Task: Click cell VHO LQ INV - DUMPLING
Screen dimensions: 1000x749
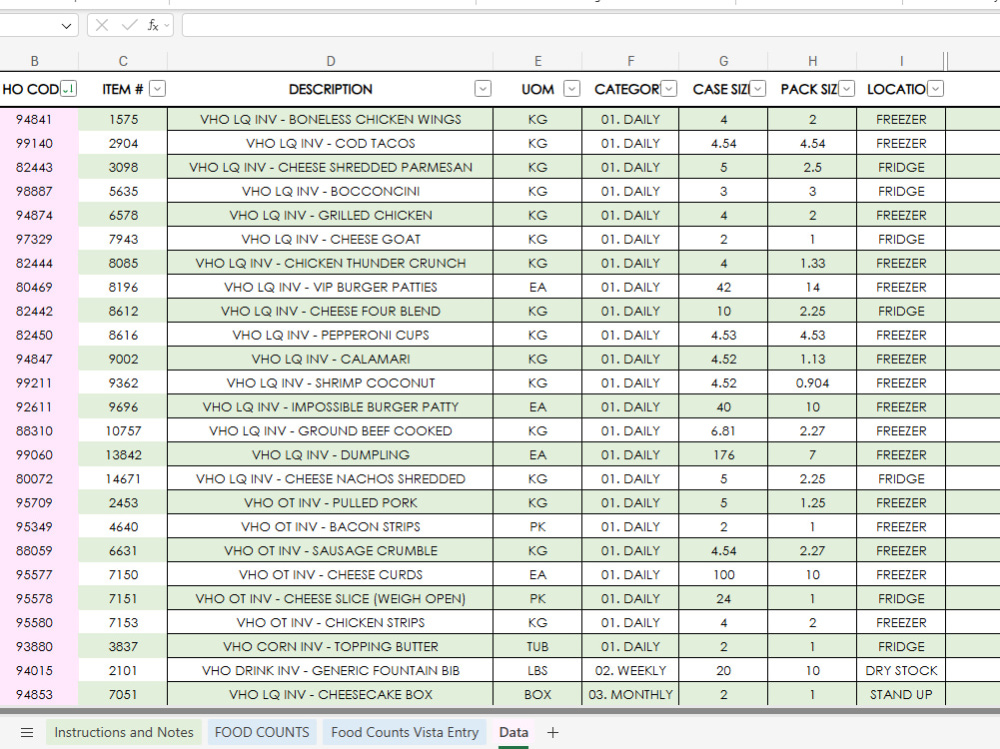Action: (330, 455)
